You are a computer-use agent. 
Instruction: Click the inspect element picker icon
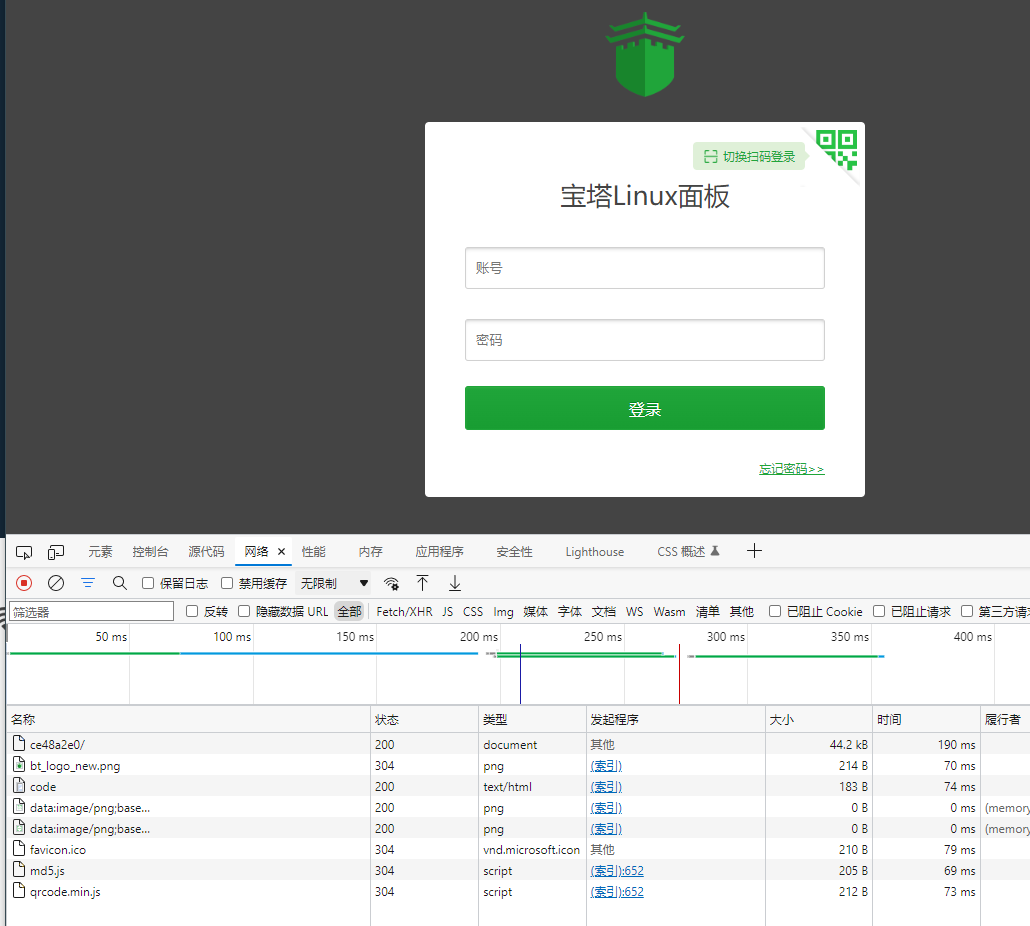pyautogui.click(x=24, y=552)
